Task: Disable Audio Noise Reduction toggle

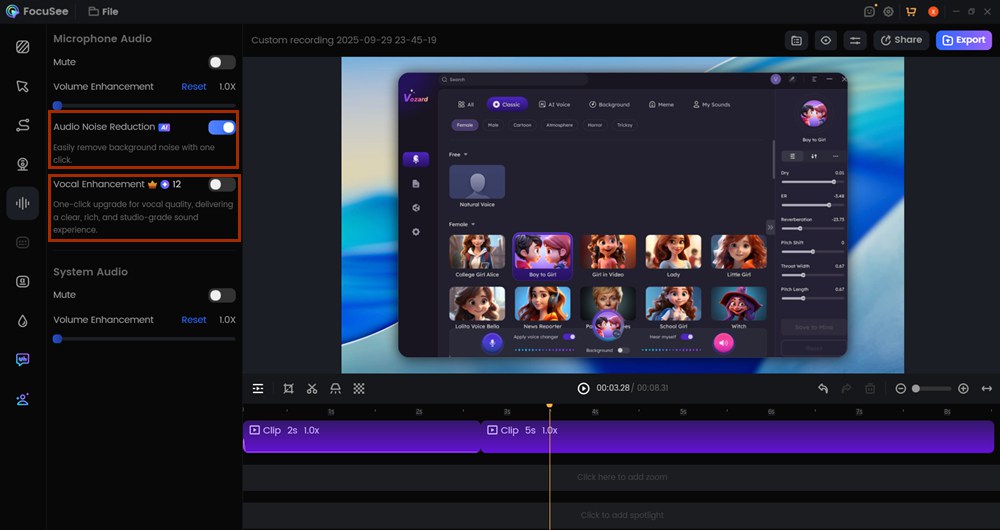Action: pyautogui.click(x=222, y=127)
